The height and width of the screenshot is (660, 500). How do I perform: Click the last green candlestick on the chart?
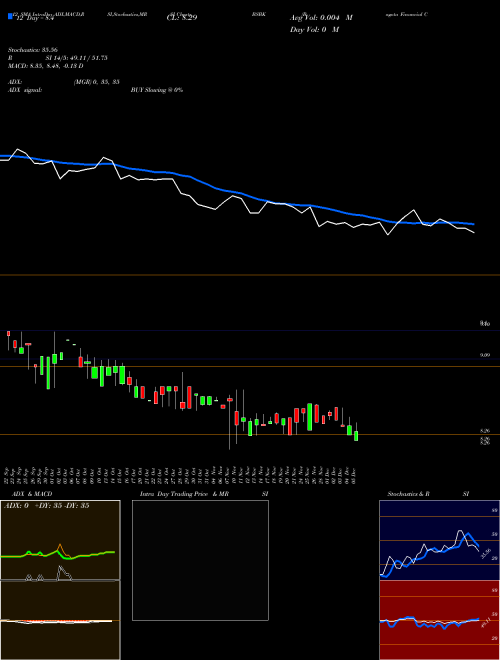click(356, 436)
